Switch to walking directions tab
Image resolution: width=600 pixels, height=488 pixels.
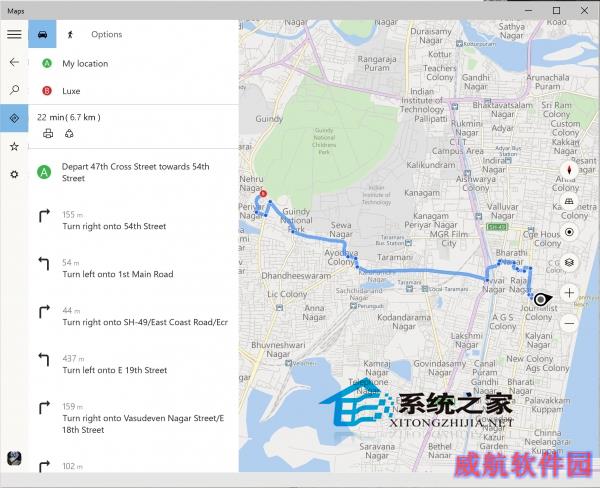point(70,34)
